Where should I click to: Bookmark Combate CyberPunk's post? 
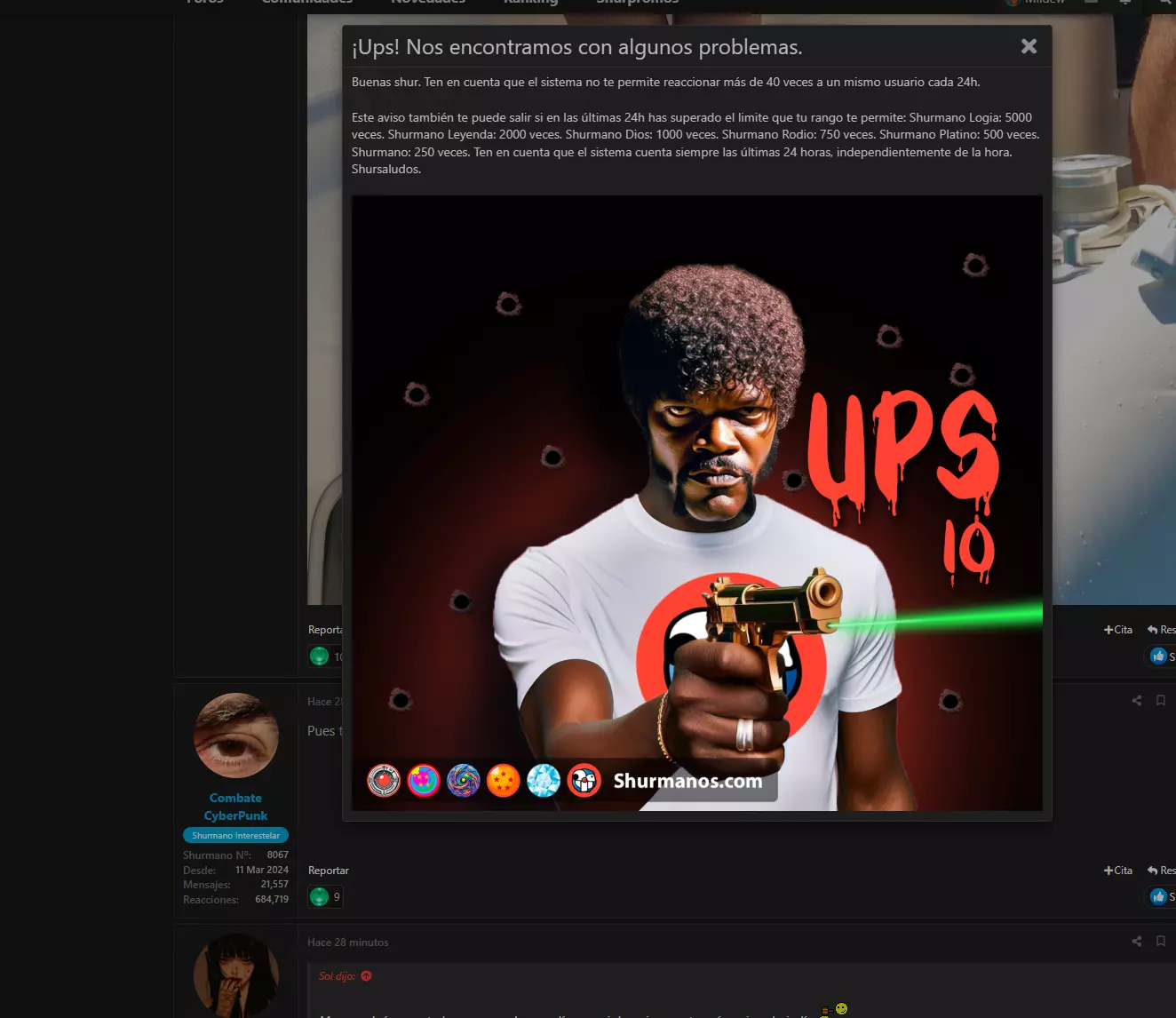(1161, 701)
